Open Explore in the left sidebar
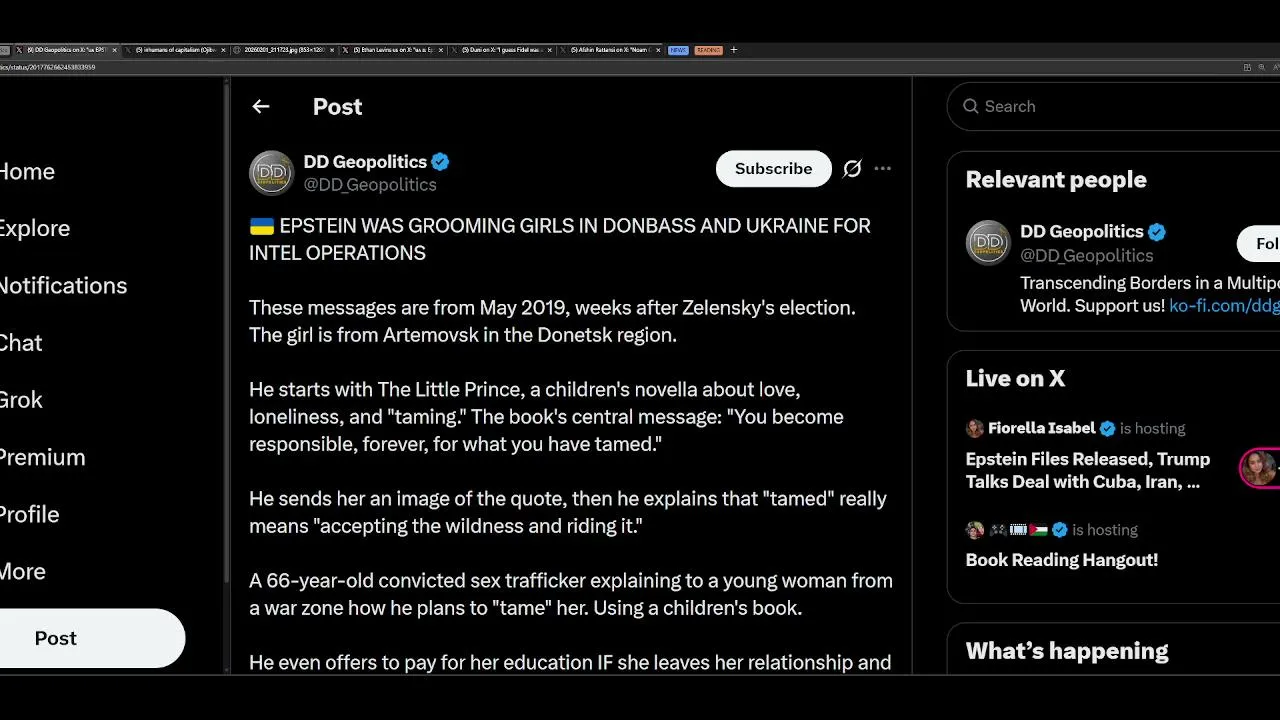 (35, 228)
